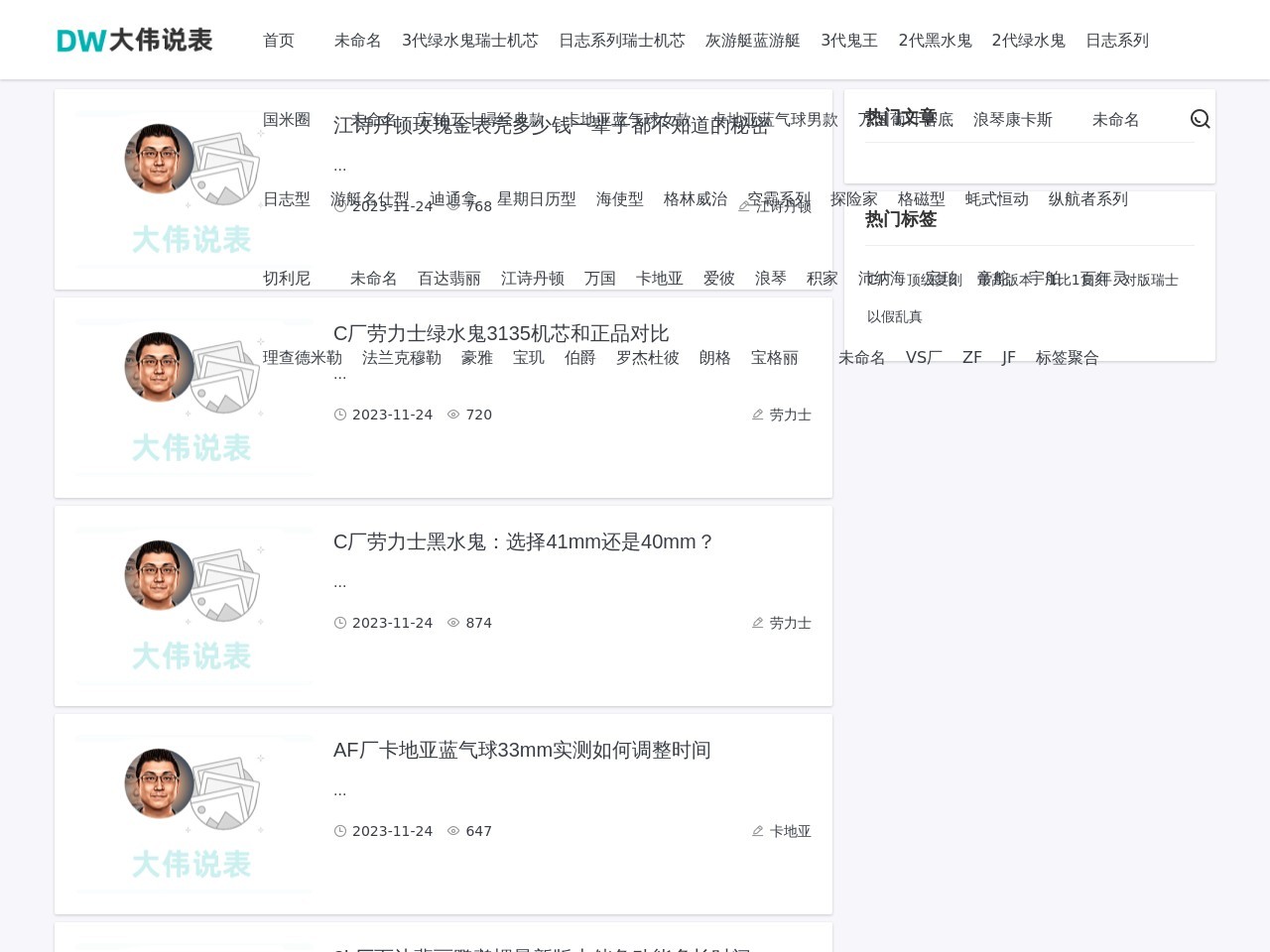Click the eye icon showing 874 views
This screenshot has width=1270, height=952.
453,623
